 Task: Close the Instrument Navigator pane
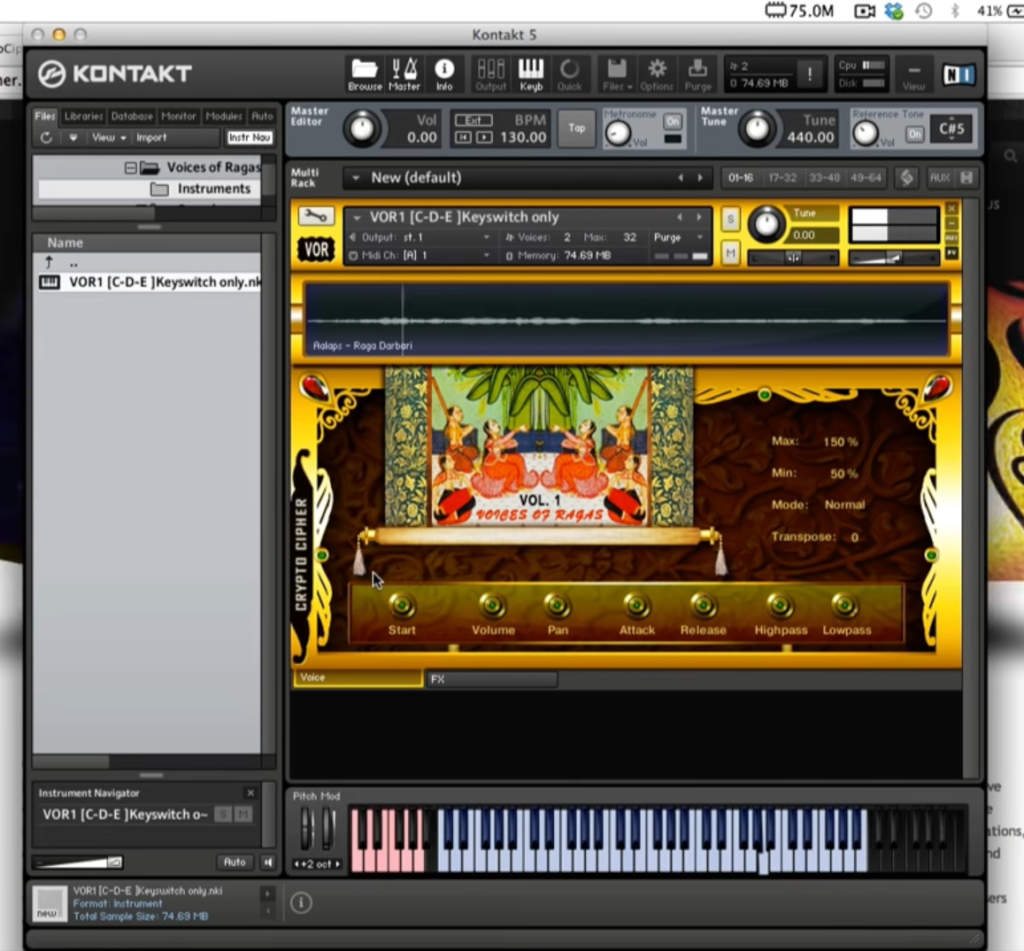coord(250,793)
